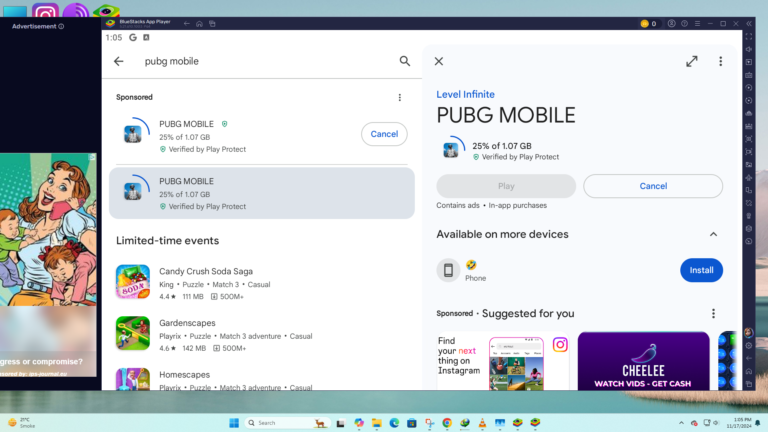This screenshot has height=432, width=768.
Task: Open the Windows Start menu
Action: tap(234, 423)
